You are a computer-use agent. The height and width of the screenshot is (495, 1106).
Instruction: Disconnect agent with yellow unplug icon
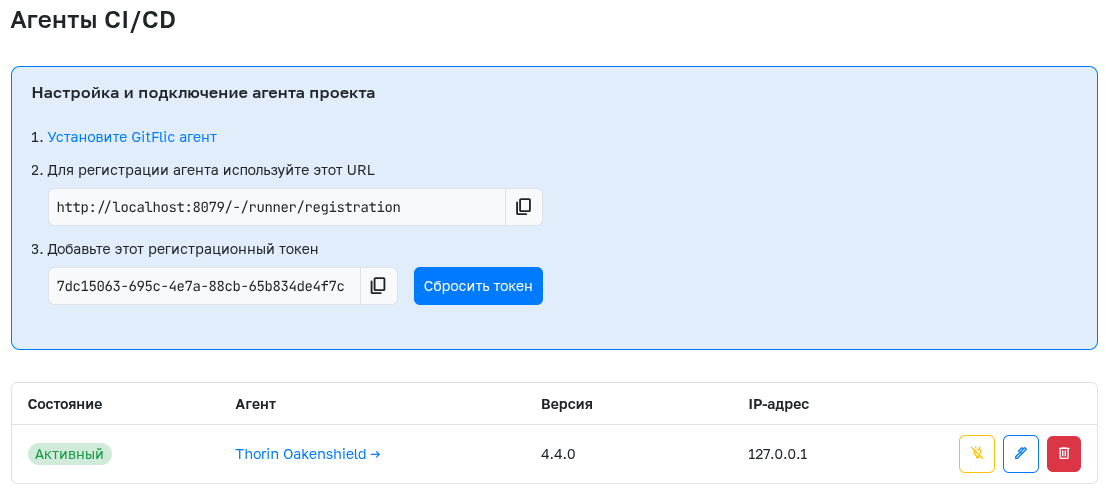977,454
